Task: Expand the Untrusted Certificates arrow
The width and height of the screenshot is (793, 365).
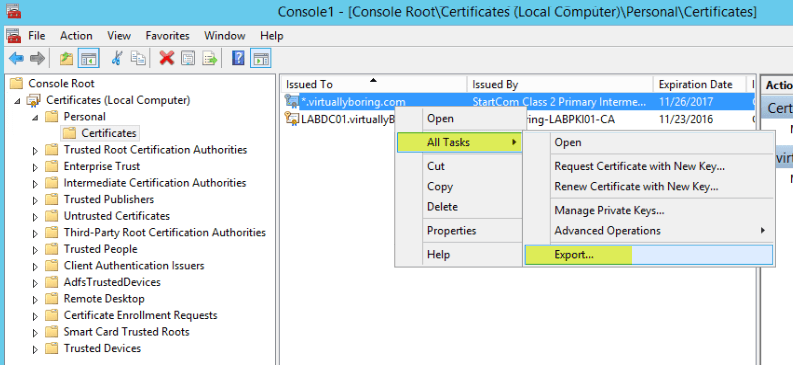Action: 35,216
